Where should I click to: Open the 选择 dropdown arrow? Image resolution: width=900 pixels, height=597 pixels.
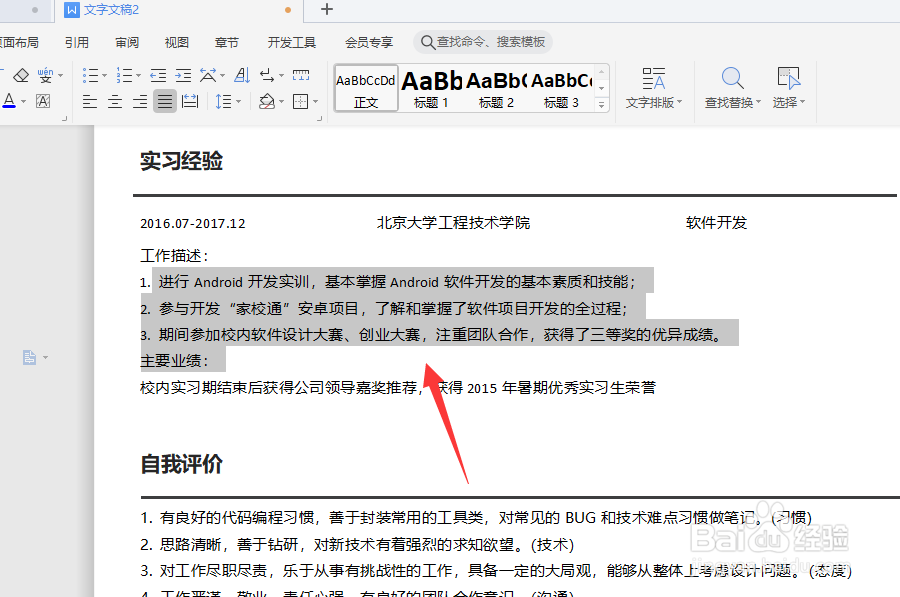click(802, 102)
